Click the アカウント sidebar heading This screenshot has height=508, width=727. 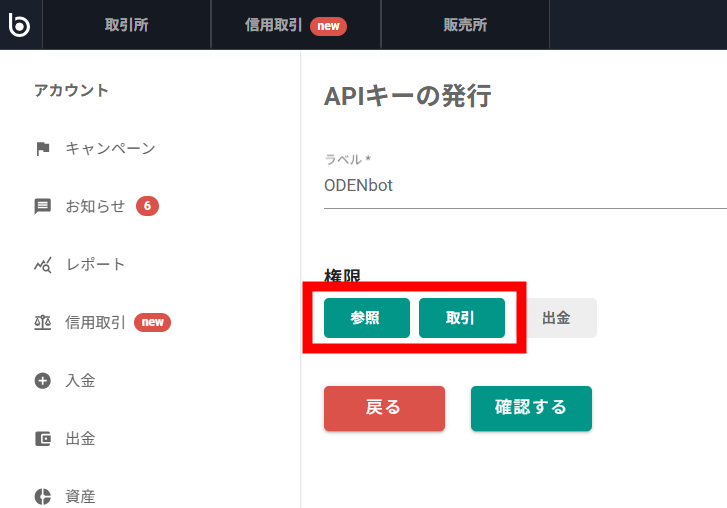click(71, 91)
